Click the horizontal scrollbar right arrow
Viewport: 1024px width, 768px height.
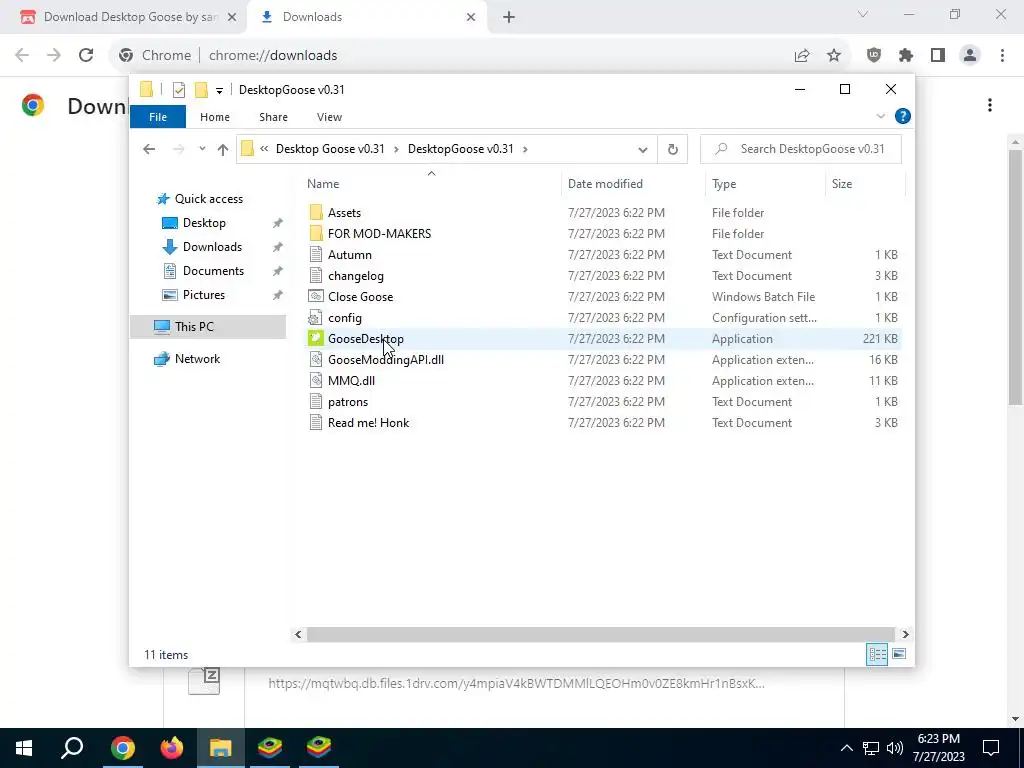905,634
